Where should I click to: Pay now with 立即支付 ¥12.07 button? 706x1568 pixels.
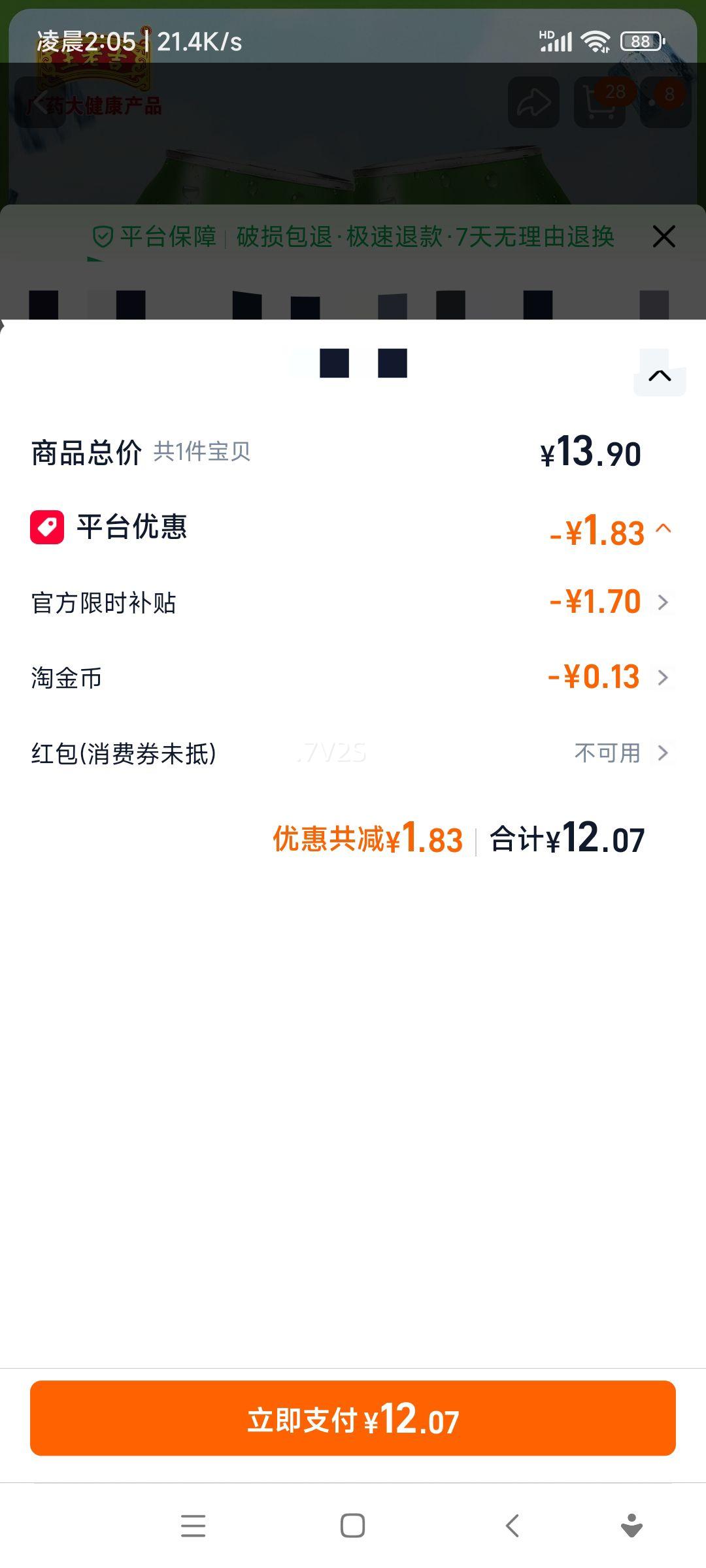pos(353,1418)
